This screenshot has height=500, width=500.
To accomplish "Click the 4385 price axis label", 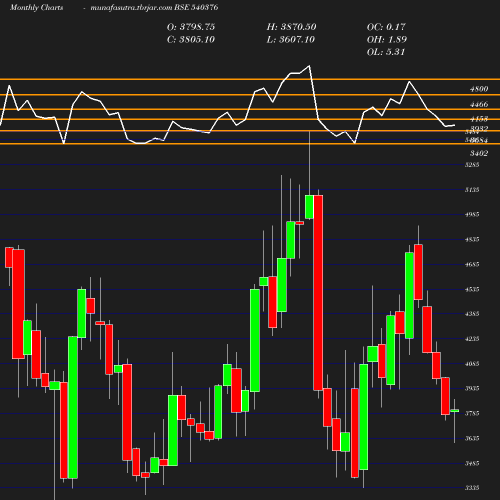I will point(472,314).
